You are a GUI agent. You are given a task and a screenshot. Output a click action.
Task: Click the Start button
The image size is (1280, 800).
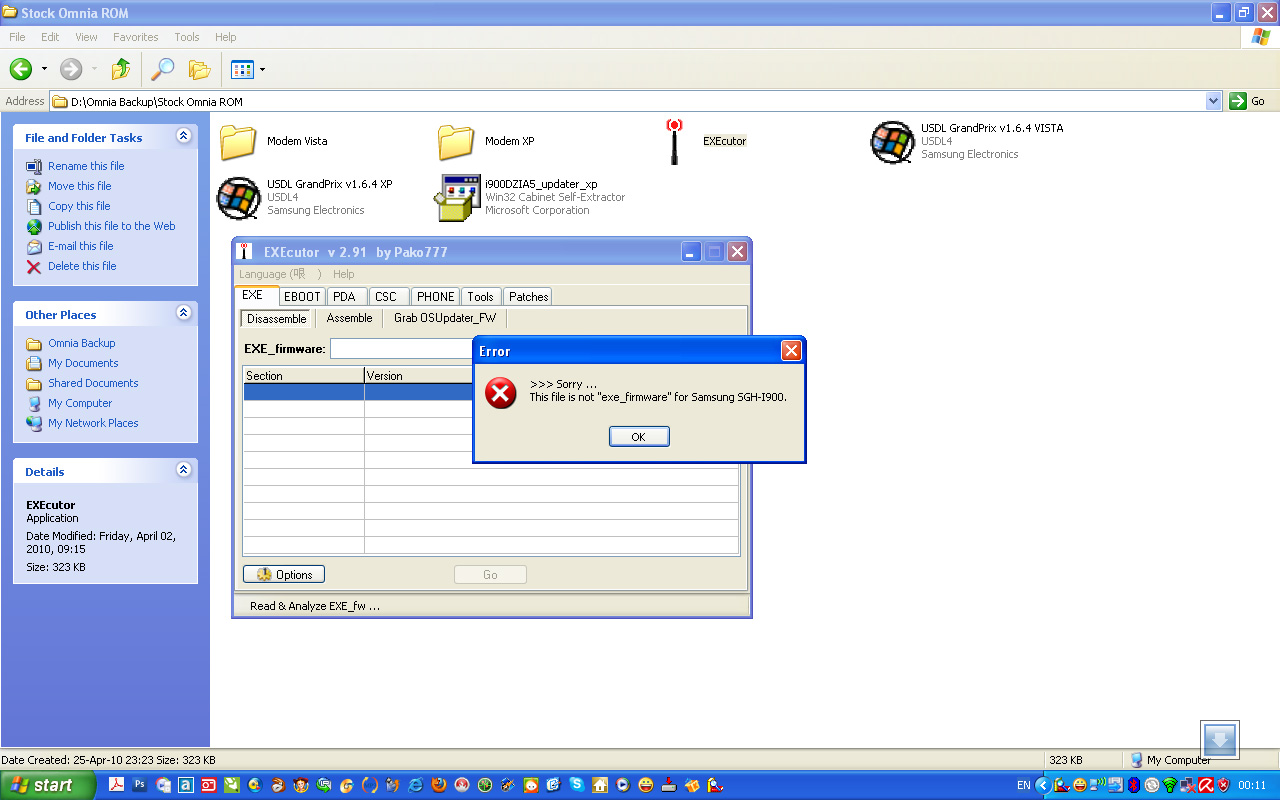[48, 785]
